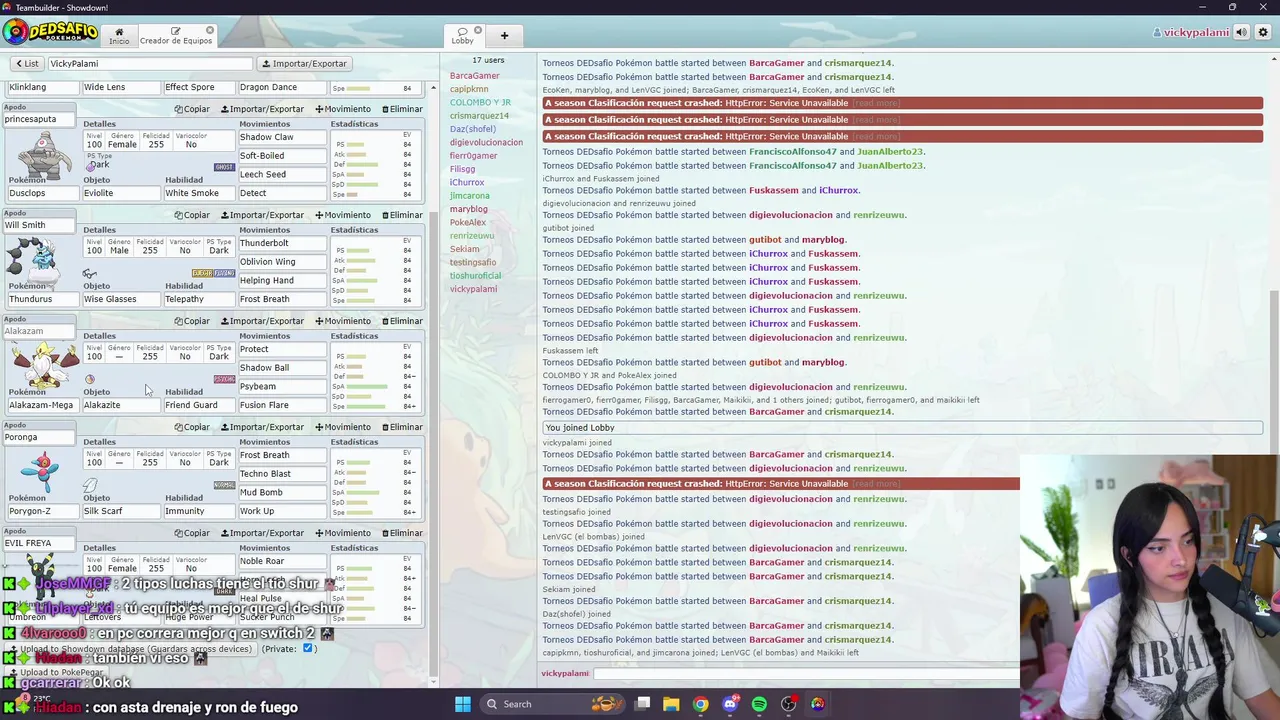
Task: Edit the princesaputa nickname field
Action: pos(38,119)
